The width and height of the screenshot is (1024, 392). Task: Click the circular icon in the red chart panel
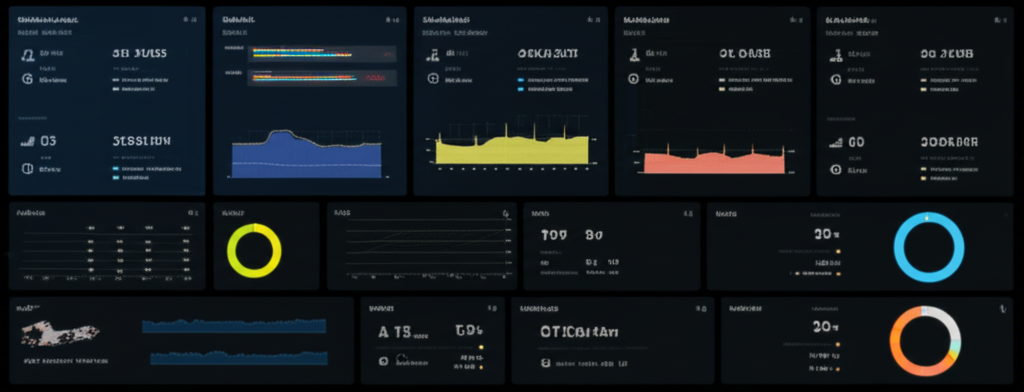click(x=633, y=79)
